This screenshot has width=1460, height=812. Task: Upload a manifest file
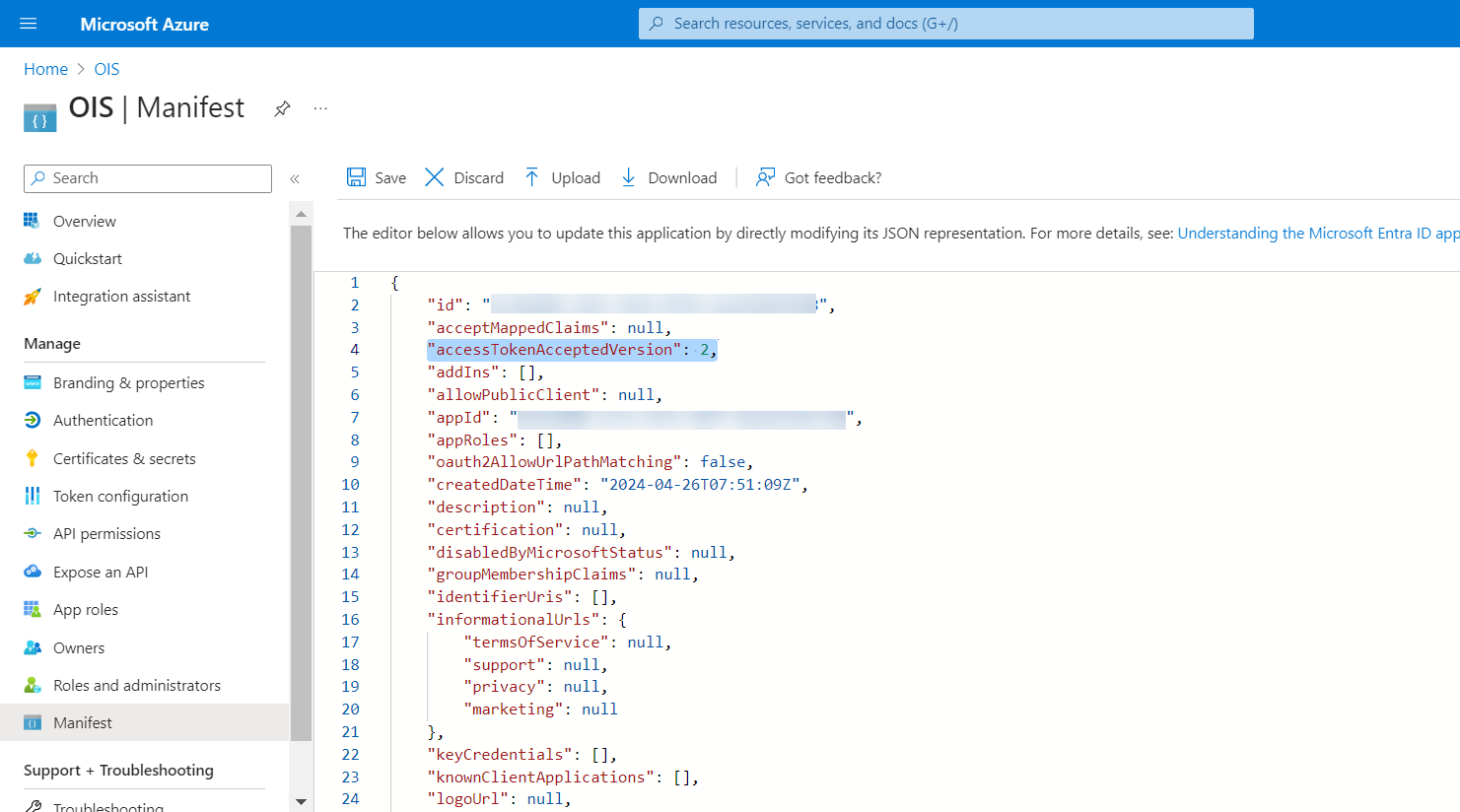pyautogui.click(x=562, y=177)
